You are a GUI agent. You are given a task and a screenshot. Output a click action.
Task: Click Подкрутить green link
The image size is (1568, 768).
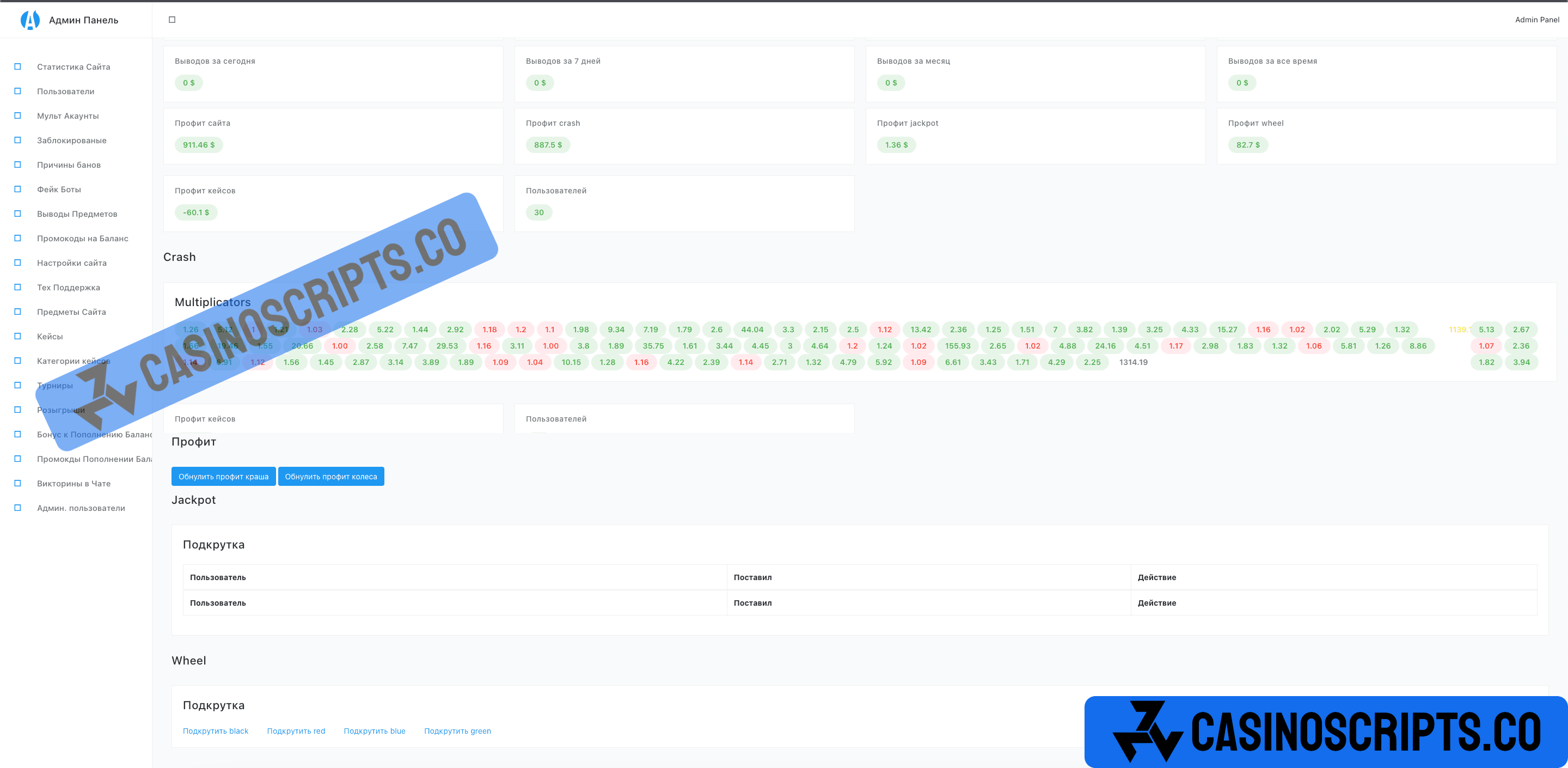(457, 731)
